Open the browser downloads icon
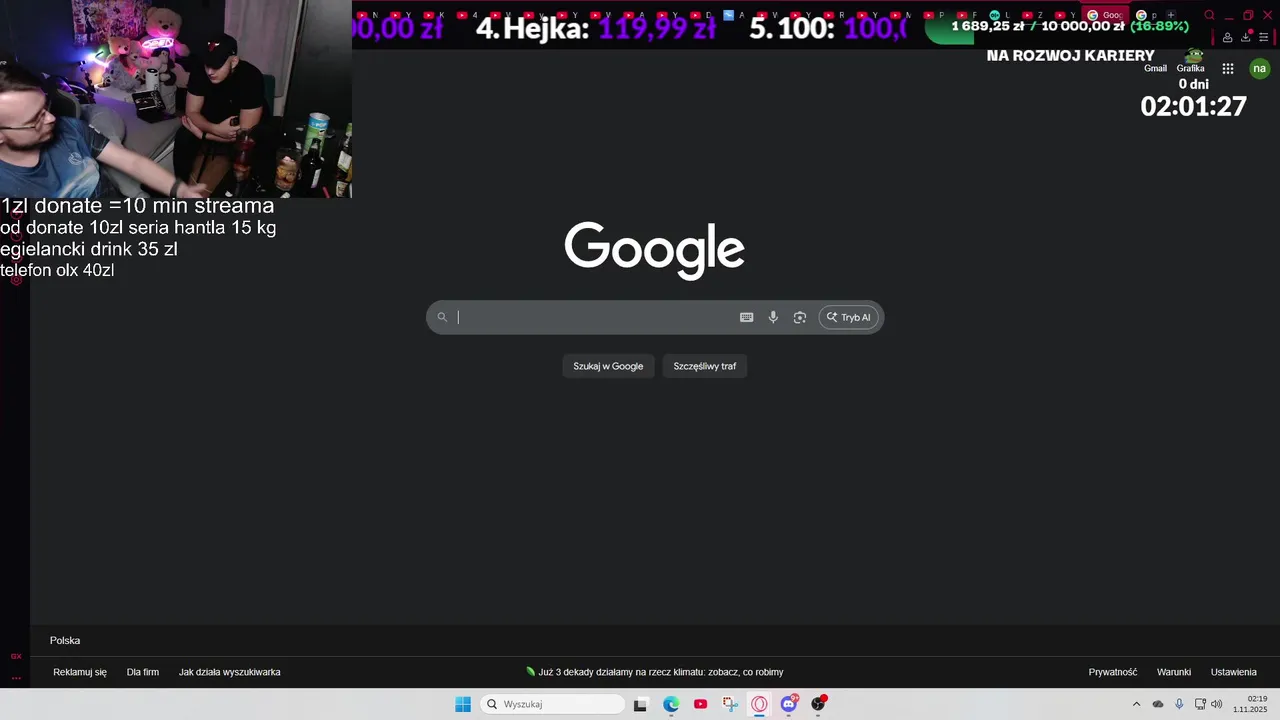1280x720 pixels. (1245, 37)
